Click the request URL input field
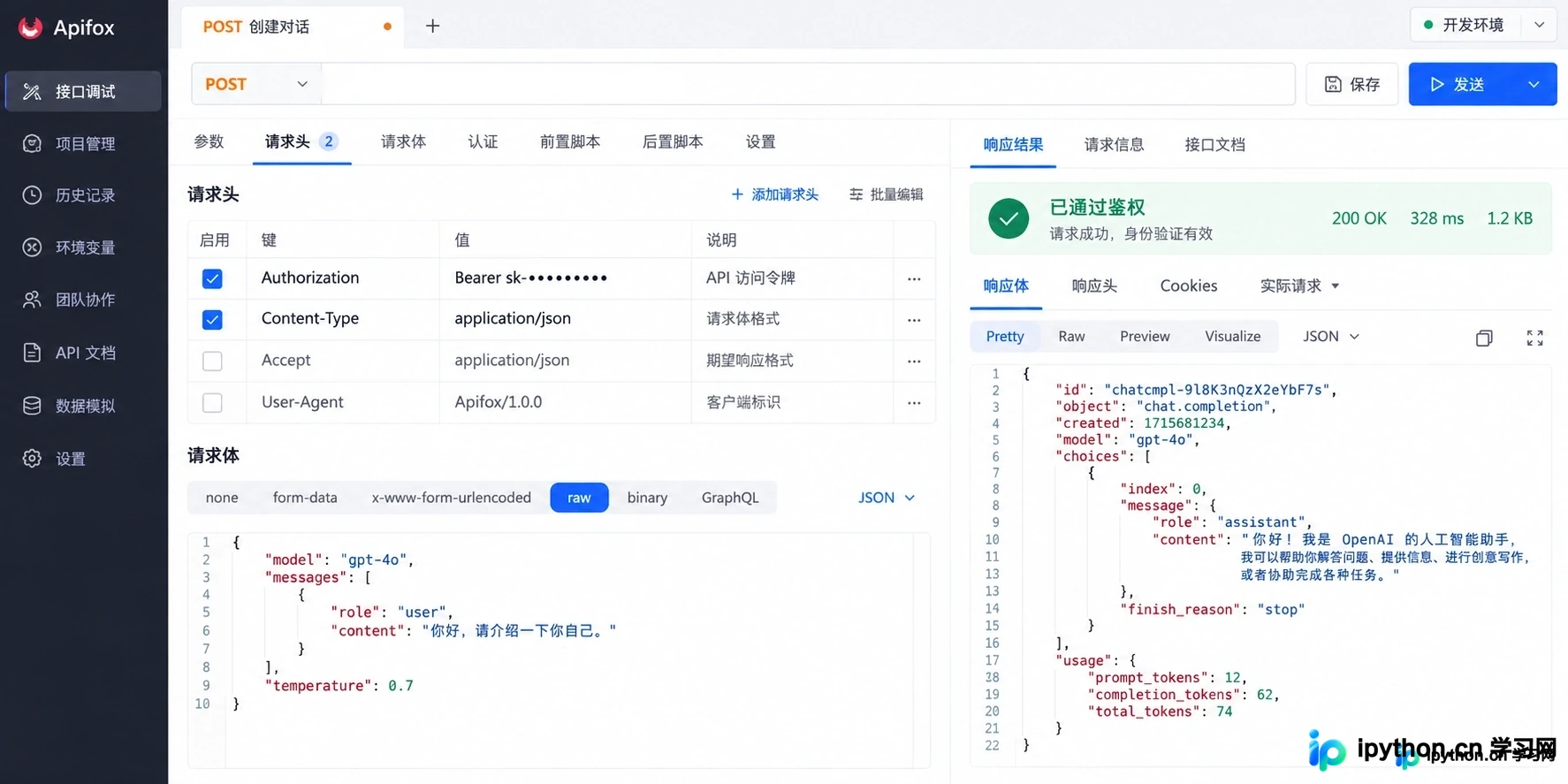This screenshot has width=1568, height=784. (x=808, y=84)
